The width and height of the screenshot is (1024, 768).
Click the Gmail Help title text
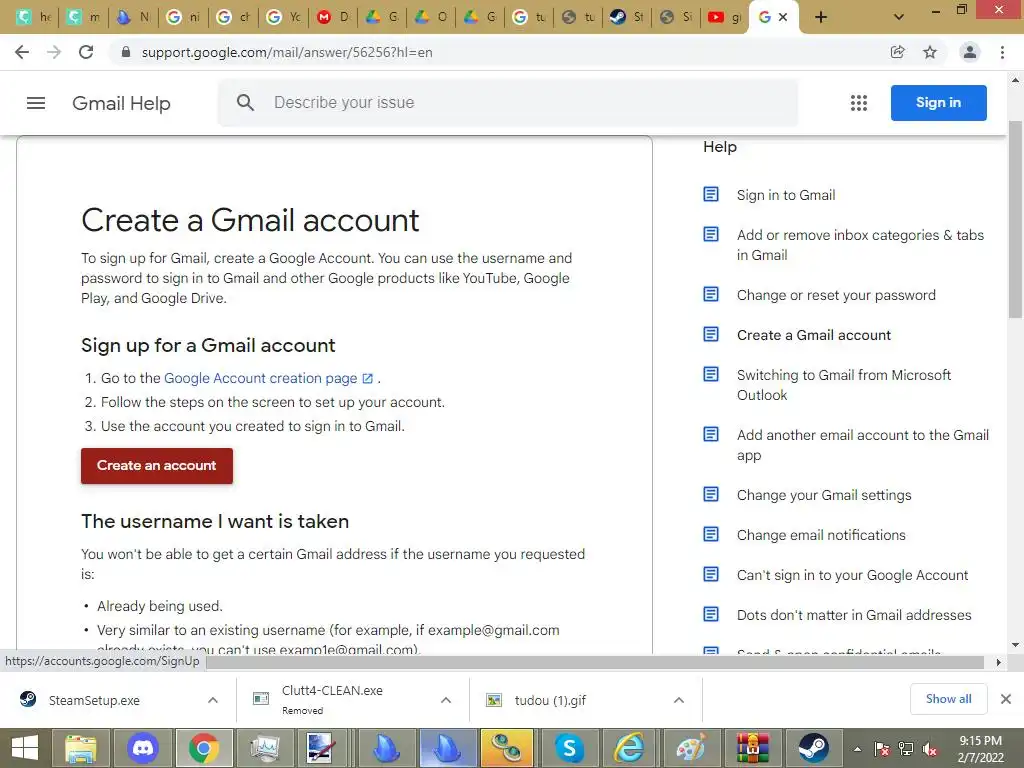click(121, 103)
